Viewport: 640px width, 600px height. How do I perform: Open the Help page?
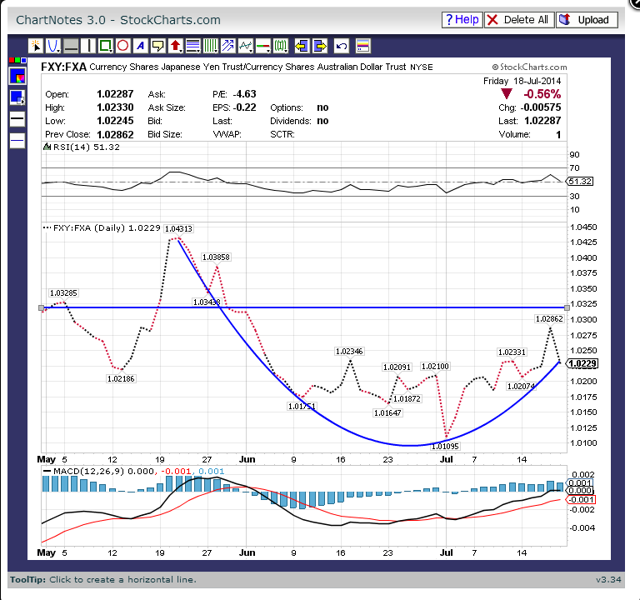pos(462,20)
